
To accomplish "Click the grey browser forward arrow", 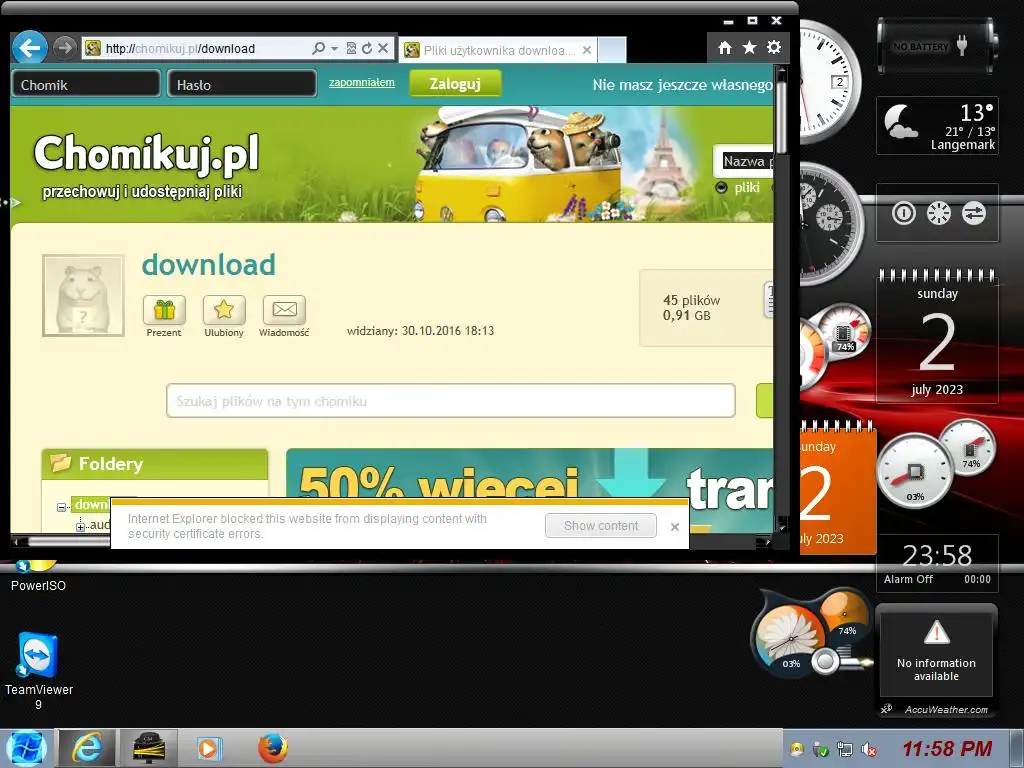I will click(64, 48).
